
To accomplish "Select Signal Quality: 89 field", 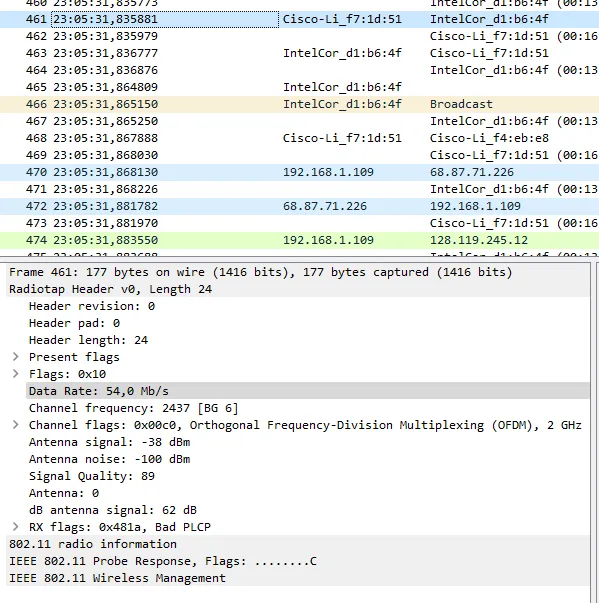I will 308,476.
